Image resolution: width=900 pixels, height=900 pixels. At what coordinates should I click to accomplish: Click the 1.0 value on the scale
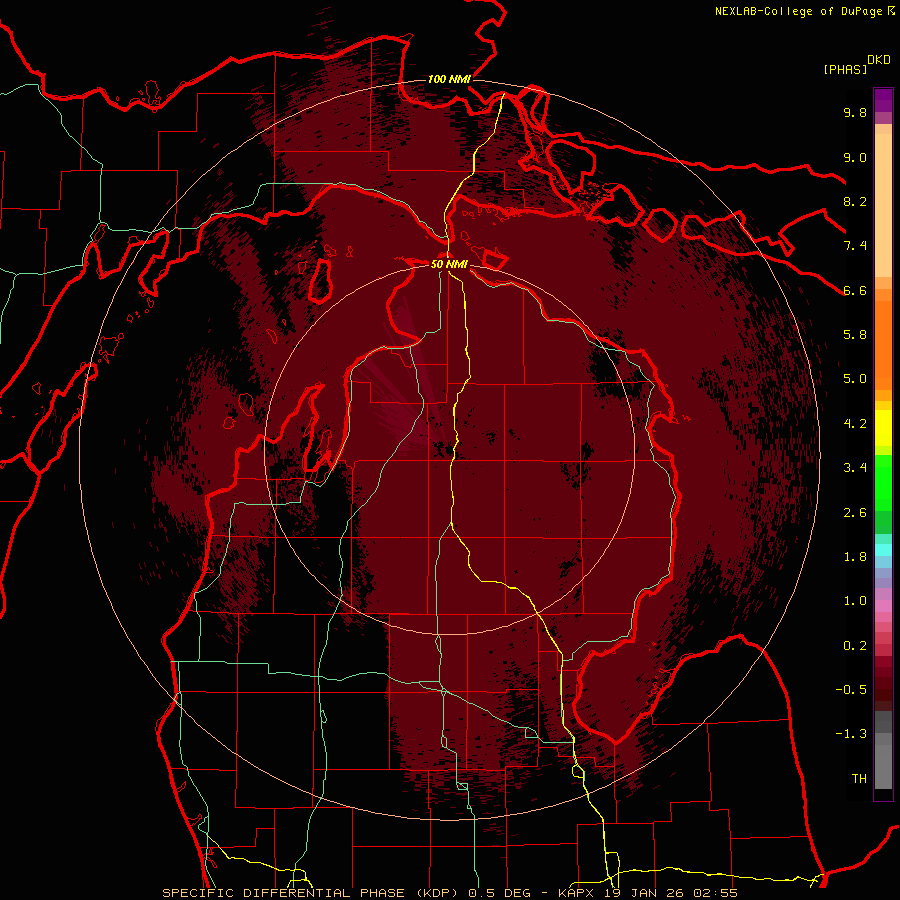pos(855,601)
